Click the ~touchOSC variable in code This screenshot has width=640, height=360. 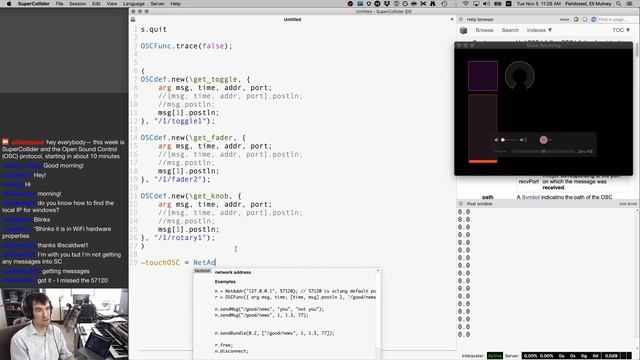160,262
